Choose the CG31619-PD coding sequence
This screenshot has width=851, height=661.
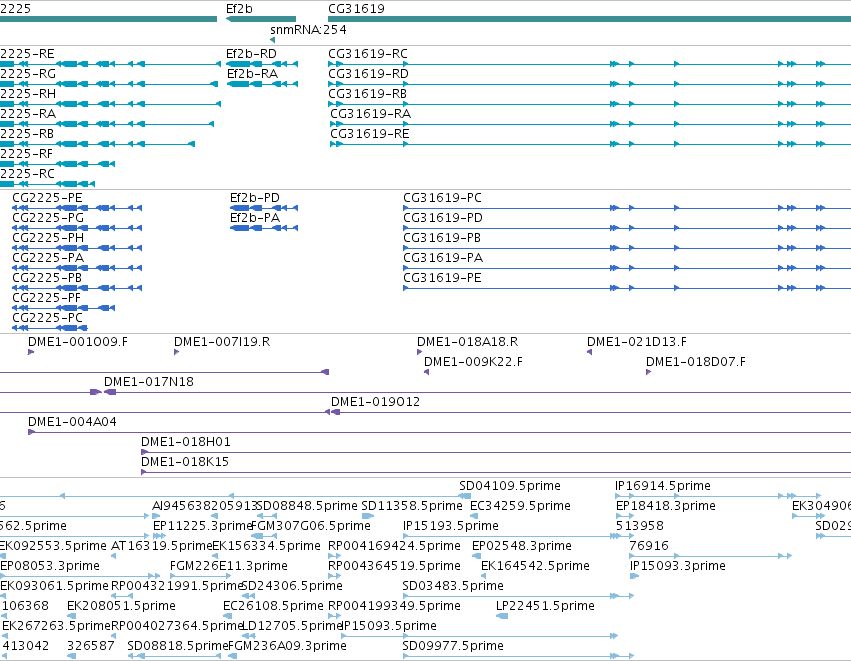[x=443, y=218]
